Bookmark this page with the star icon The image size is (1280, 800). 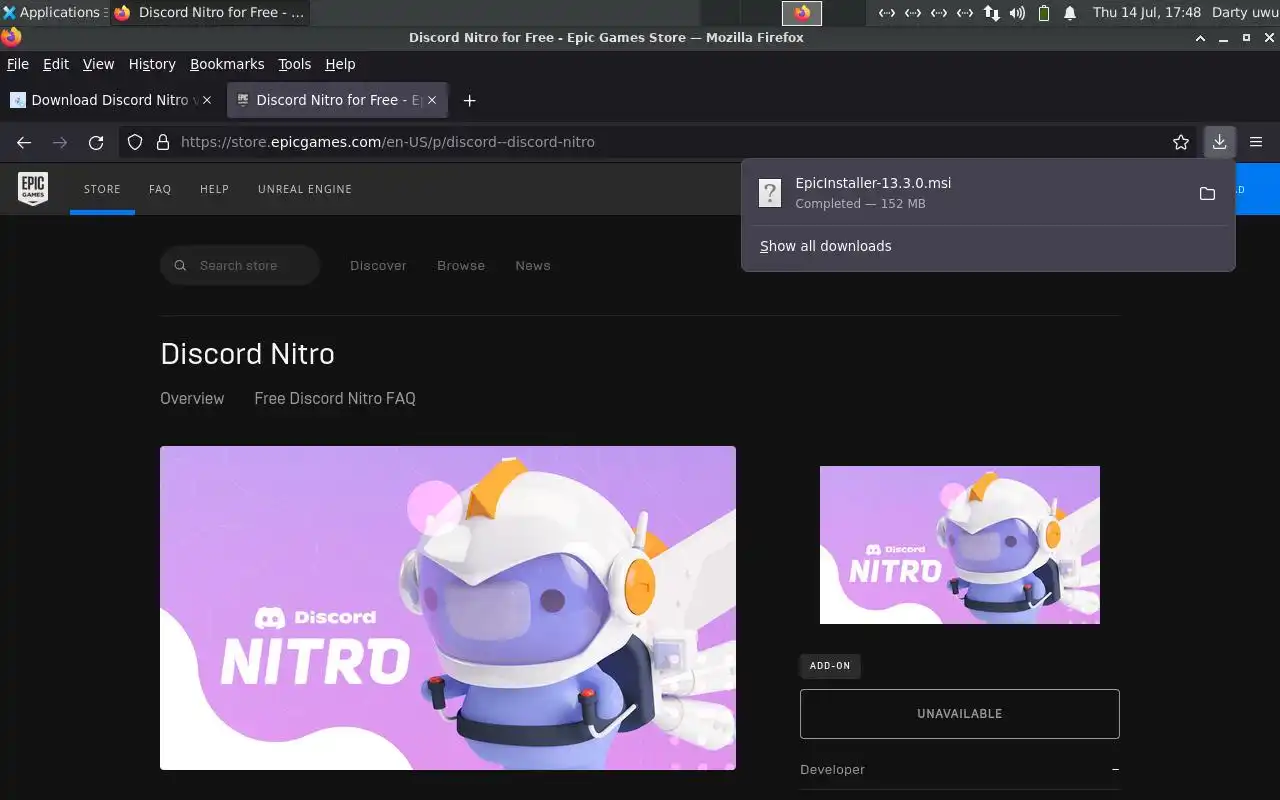pyautogui.click(x=1181, y=142)
